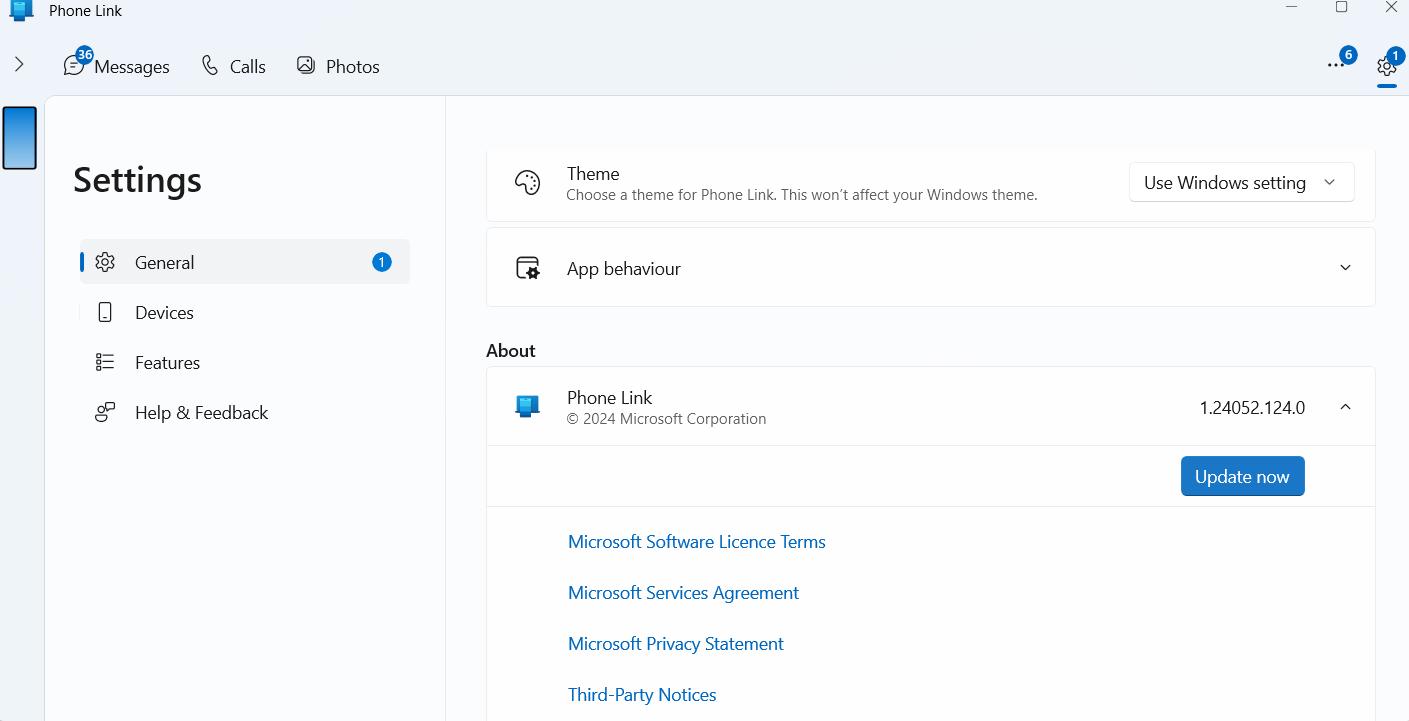Image resolution: width=1409 pixels, height=721 pixels.
Task: Open Microsoft Software Licence Terms link
Action: [696, 542]
